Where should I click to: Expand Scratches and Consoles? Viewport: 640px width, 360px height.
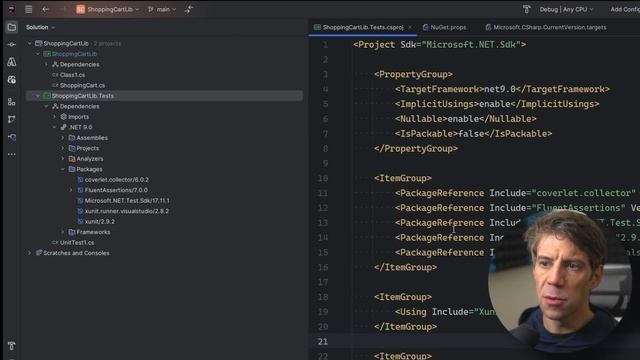tap(29, 253)
